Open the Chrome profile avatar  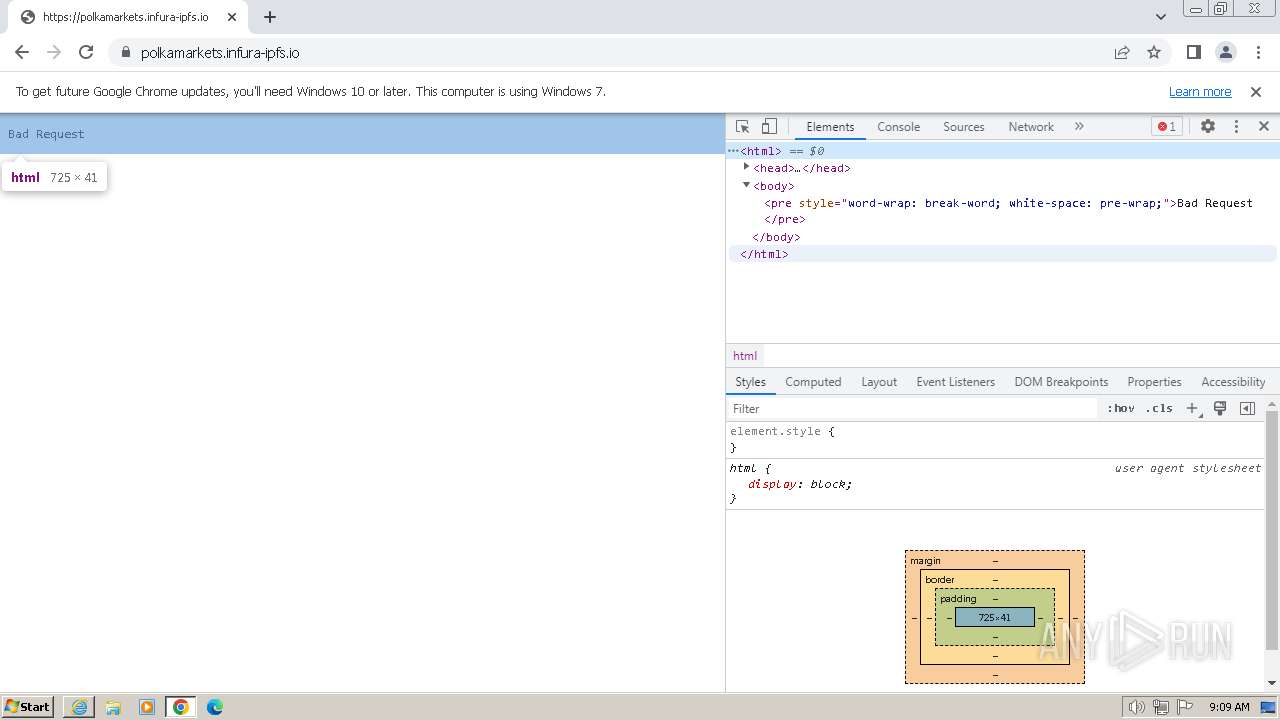coord(1225,52)
